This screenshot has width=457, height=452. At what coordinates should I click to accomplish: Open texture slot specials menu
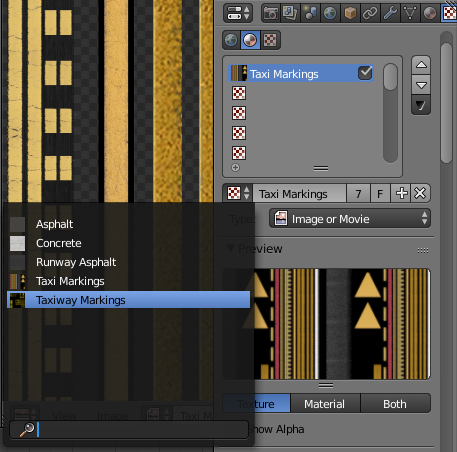[x=421, y=106]
